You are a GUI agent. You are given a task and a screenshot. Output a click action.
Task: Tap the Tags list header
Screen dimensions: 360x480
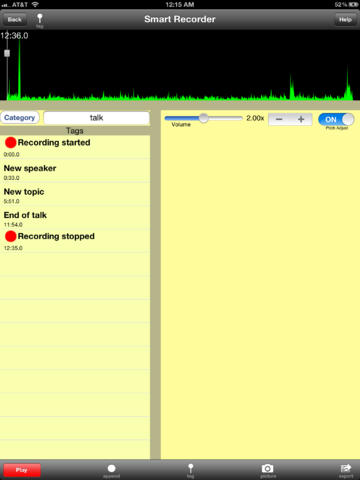coord(75,131)
